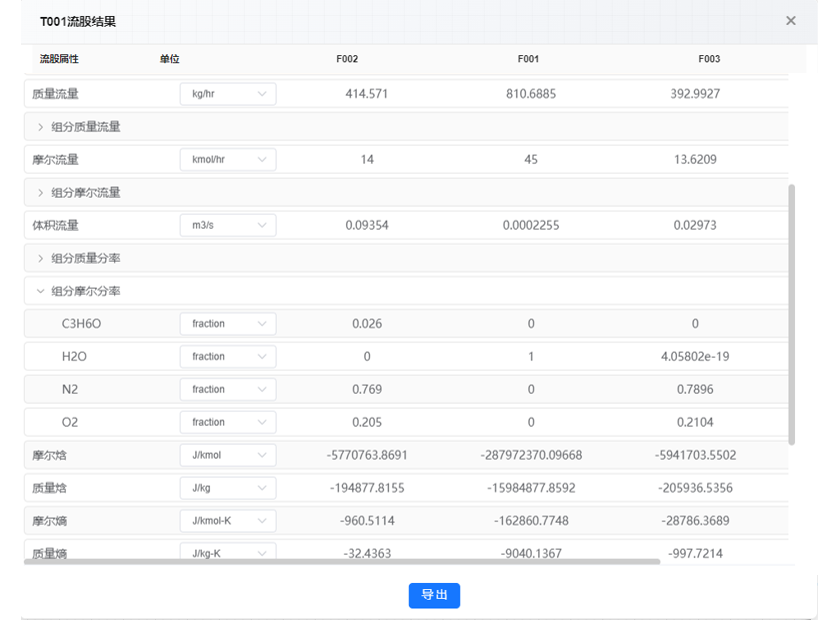This screenshot has width=818, height=620.
Task: Close the T001流股结果 dialog
Action: click(x=790, y=20)
